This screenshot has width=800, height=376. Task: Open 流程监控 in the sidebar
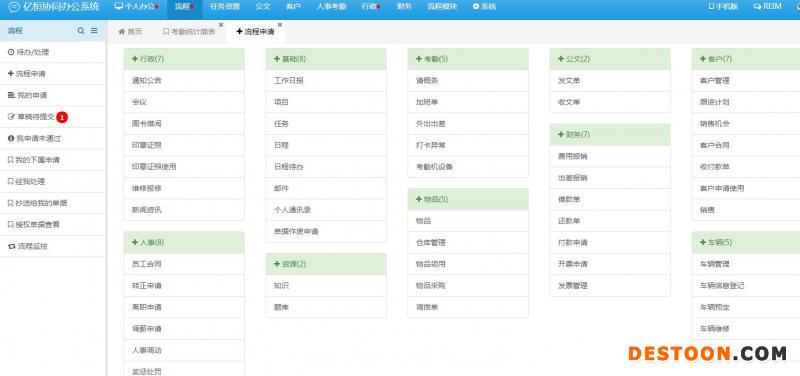click(x=53, y=246)
